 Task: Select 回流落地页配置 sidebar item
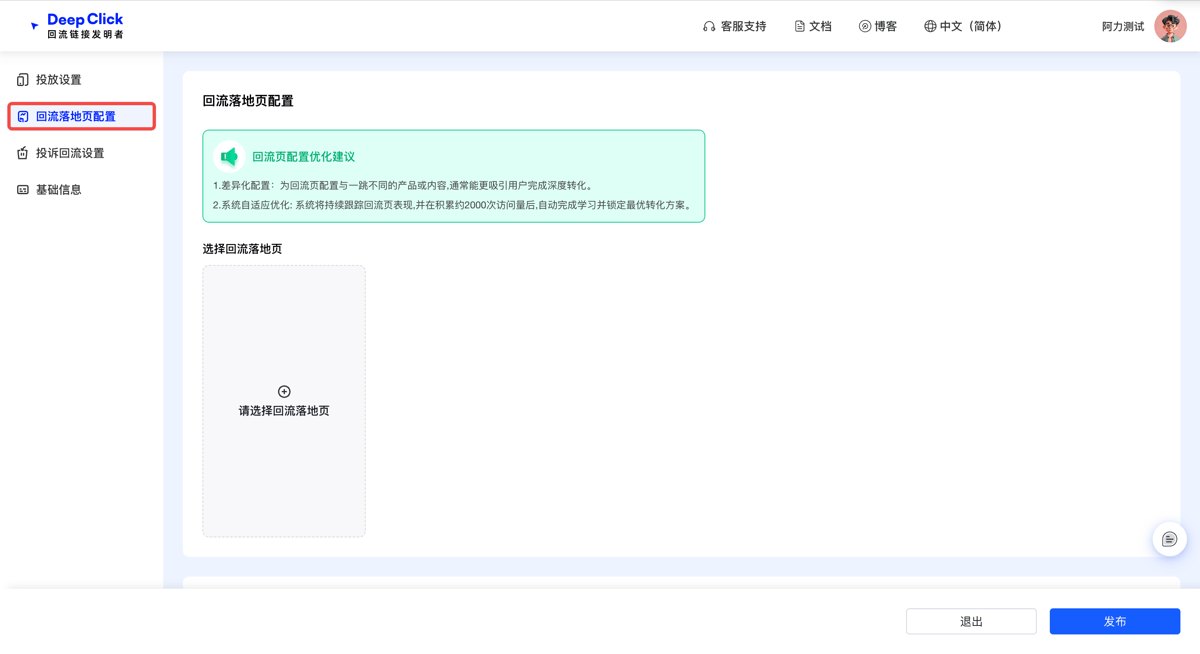point(81,117)
